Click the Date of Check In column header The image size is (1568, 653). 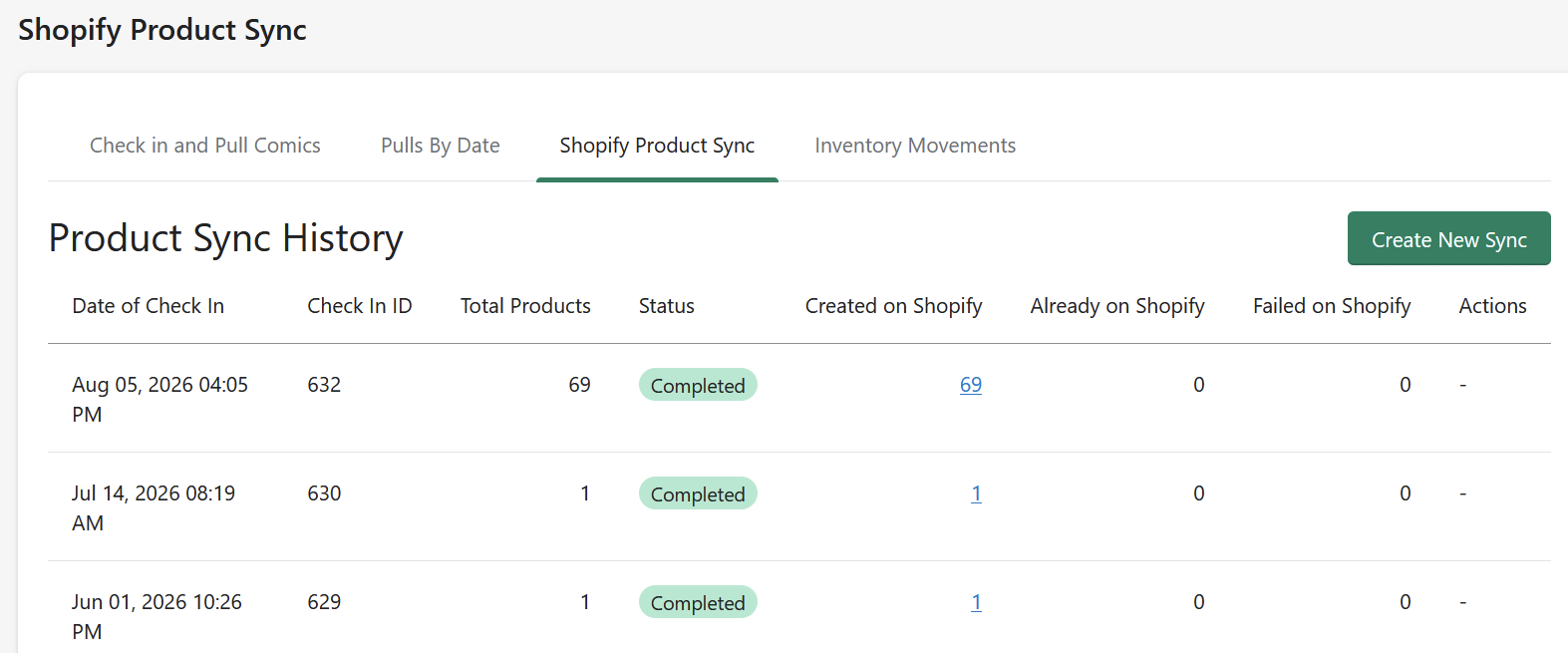(149, 306)
